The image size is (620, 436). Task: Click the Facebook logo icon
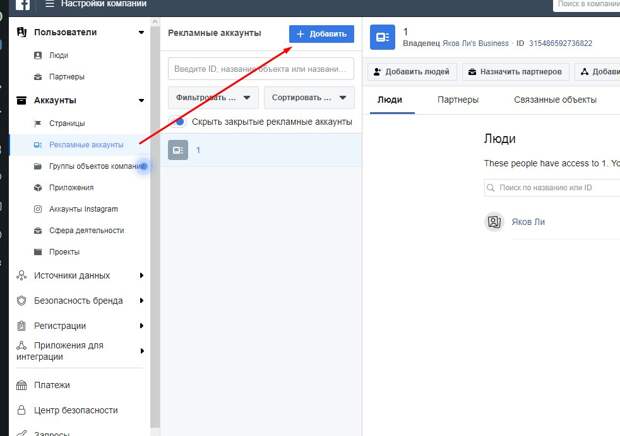[x=23, y=5]
